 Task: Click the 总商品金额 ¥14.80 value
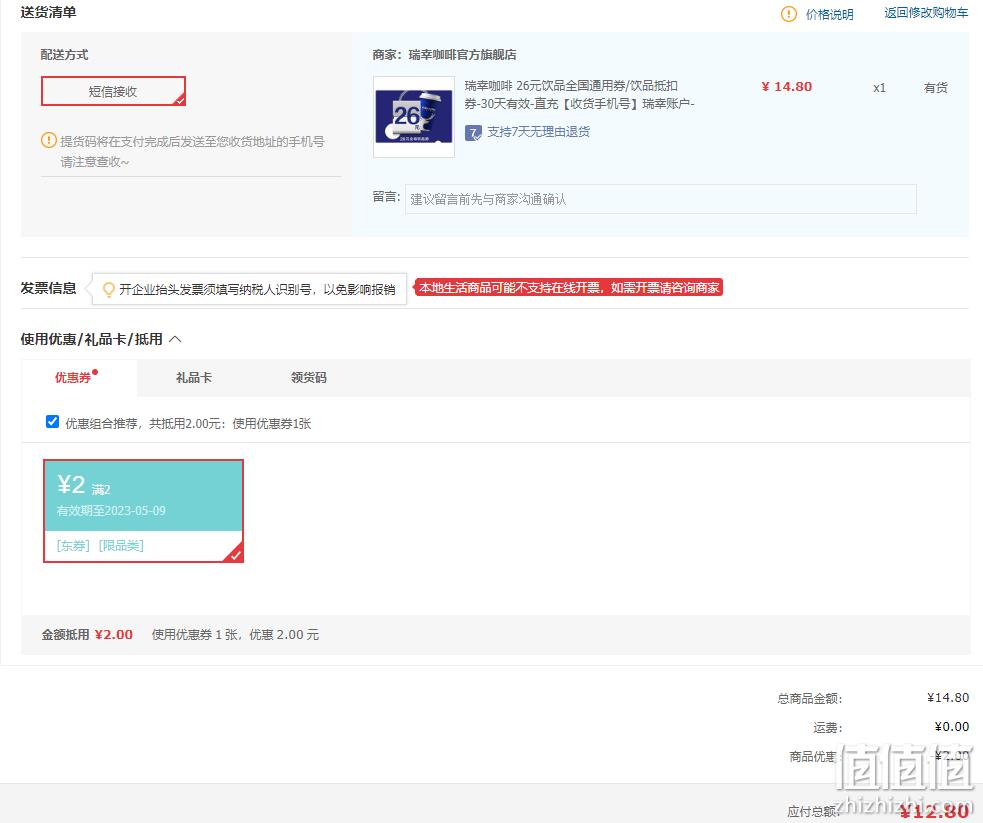[948, 698]
